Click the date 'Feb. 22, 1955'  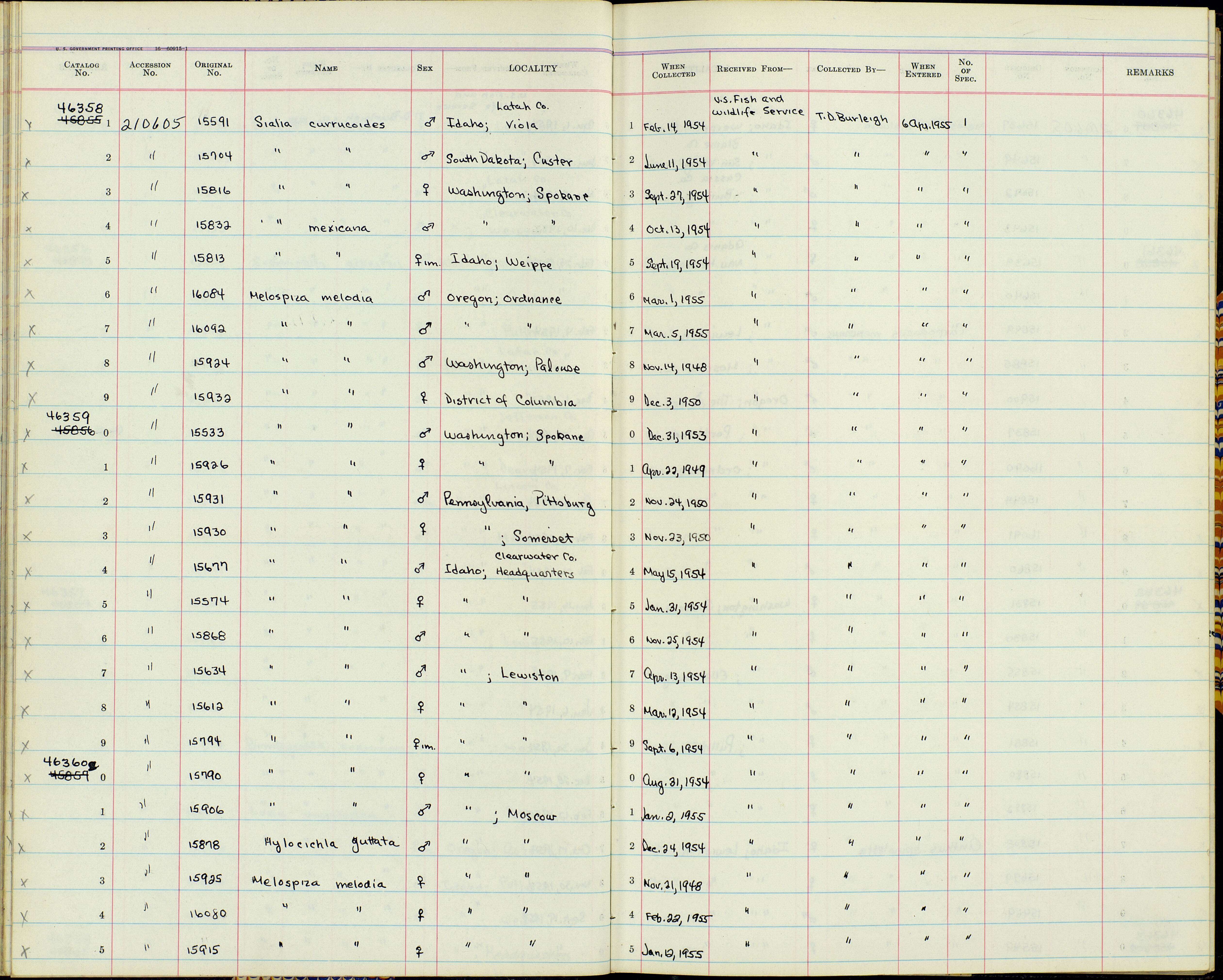[679, 918]
